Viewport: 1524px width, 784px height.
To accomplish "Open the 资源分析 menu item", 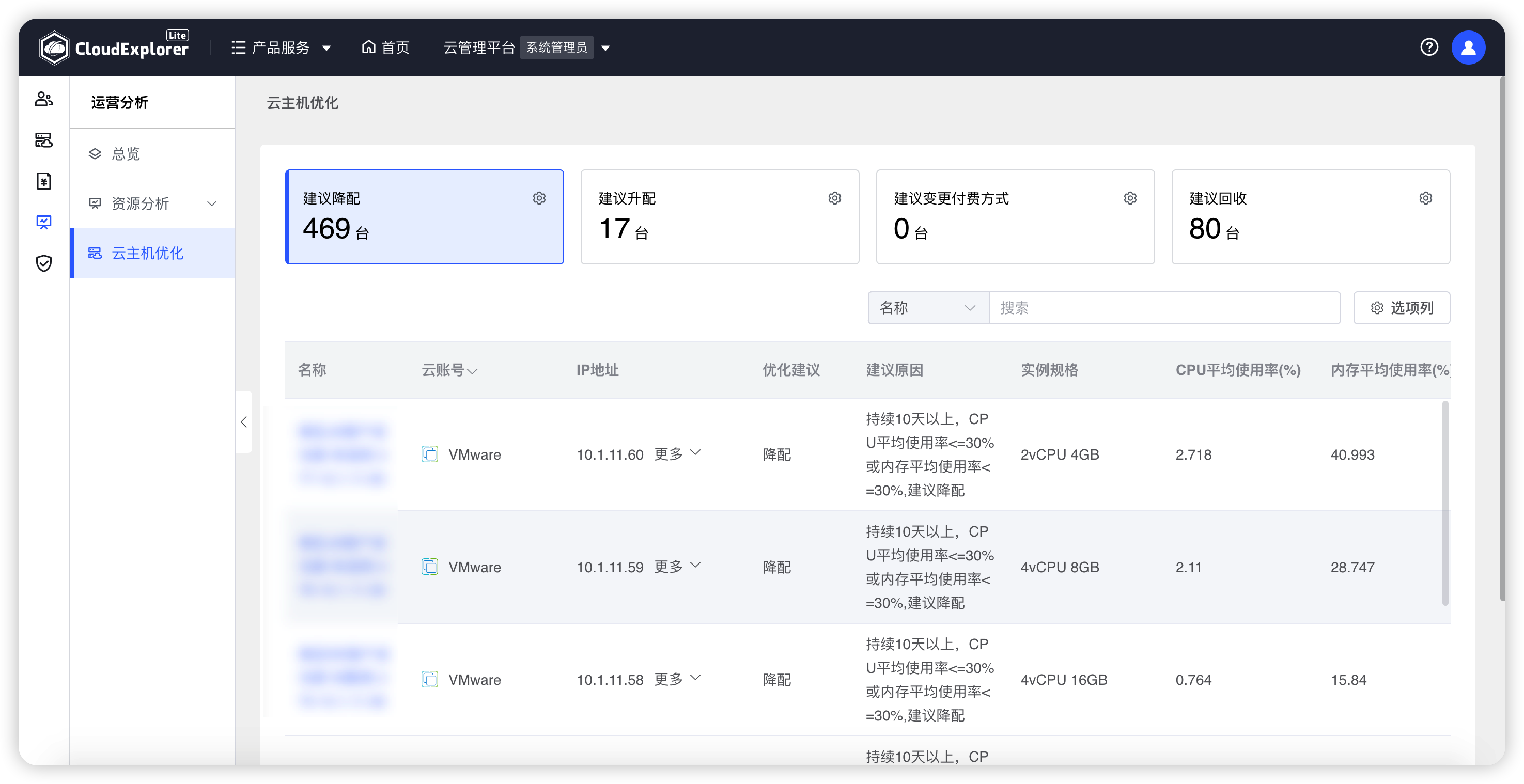I will (142, 203).
